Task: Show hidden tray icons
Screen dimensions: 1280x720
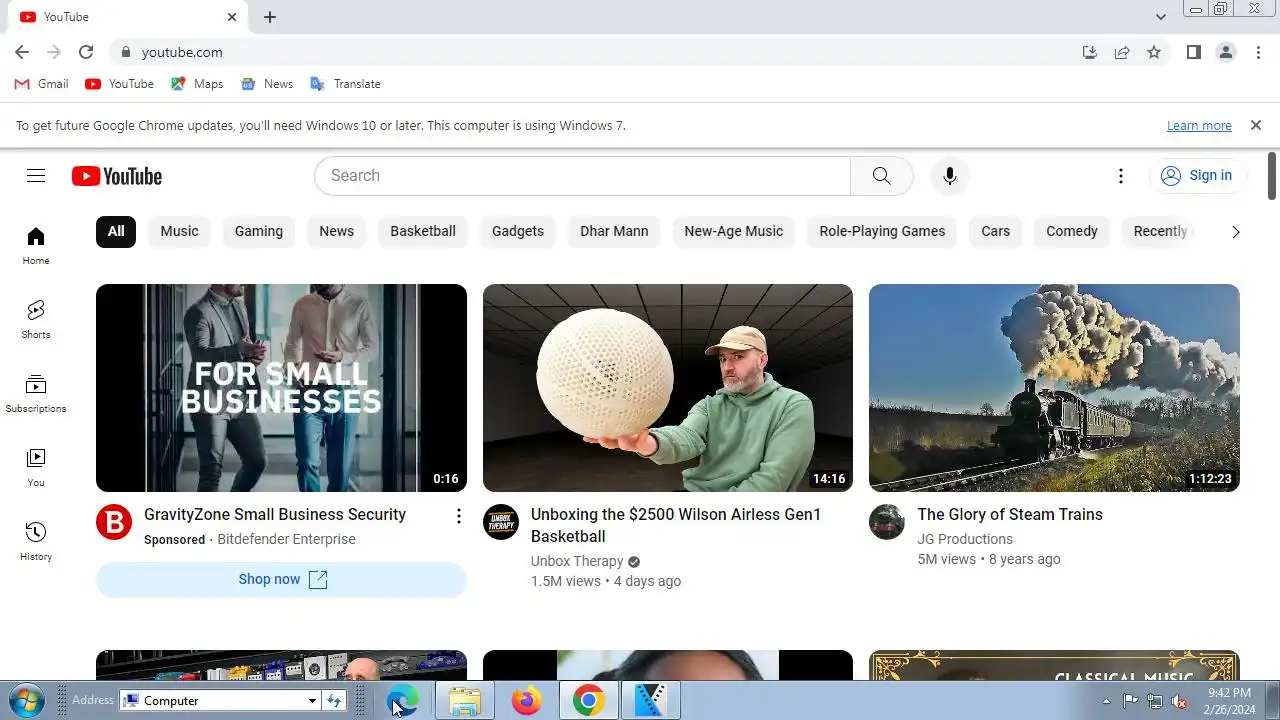Action: [1106, 701]
